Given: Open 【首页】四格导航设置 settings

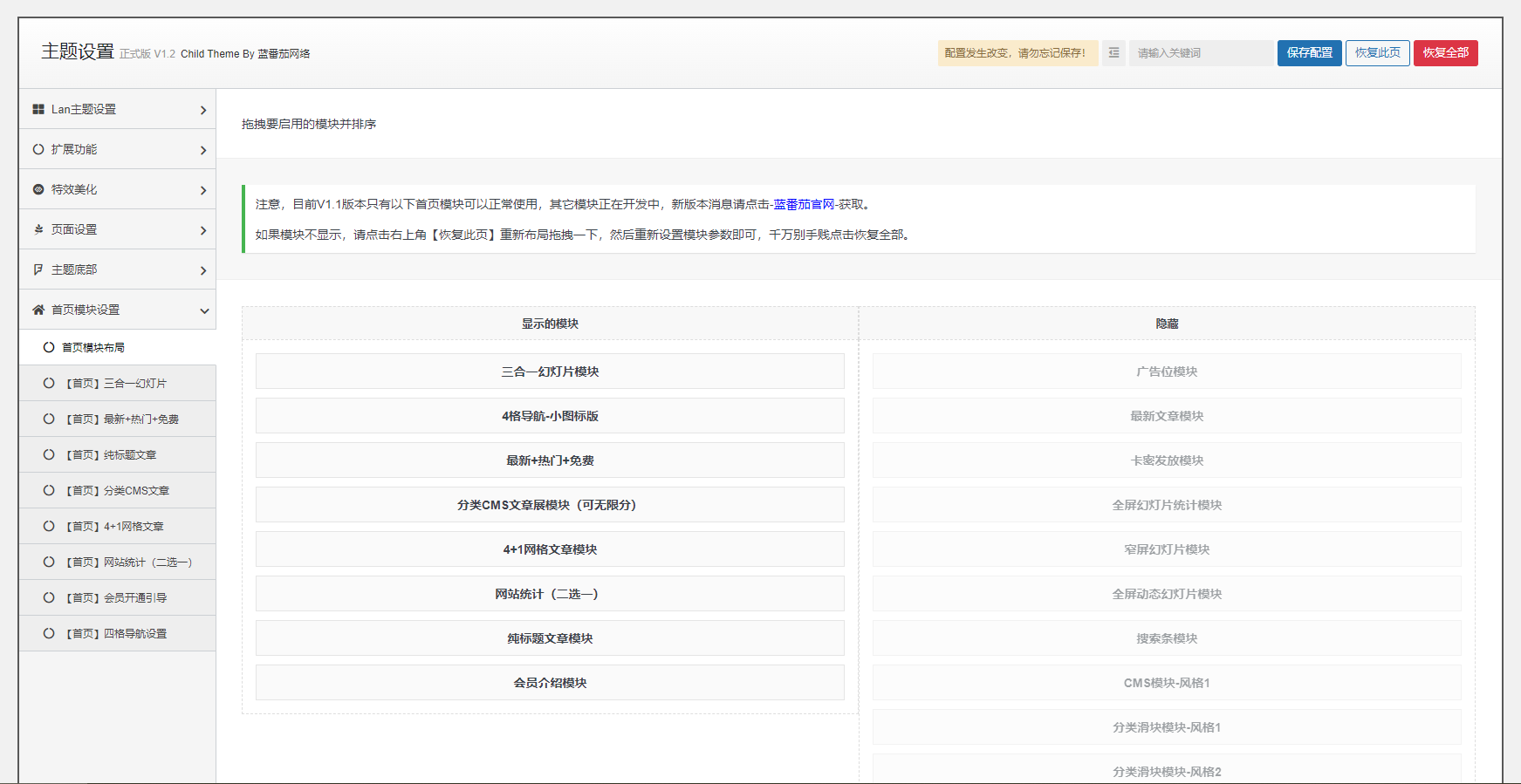Looking at the screenshot, I should (118, 633).
